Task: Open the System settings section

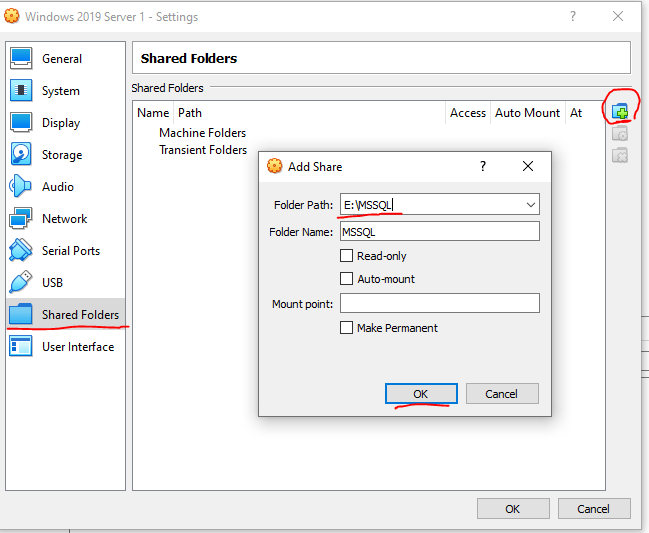Action: coord(60,91)
